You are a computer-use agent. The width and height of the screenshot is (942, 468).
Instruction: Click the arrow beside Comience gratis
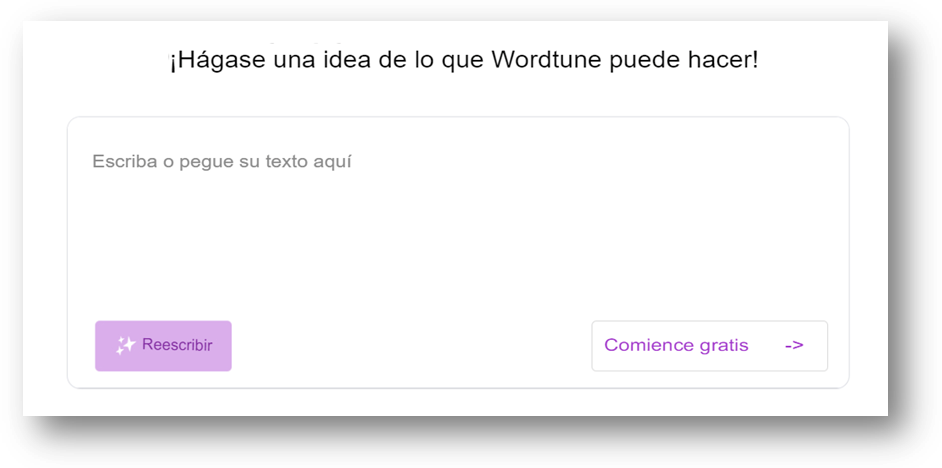(x=794, y=345)
